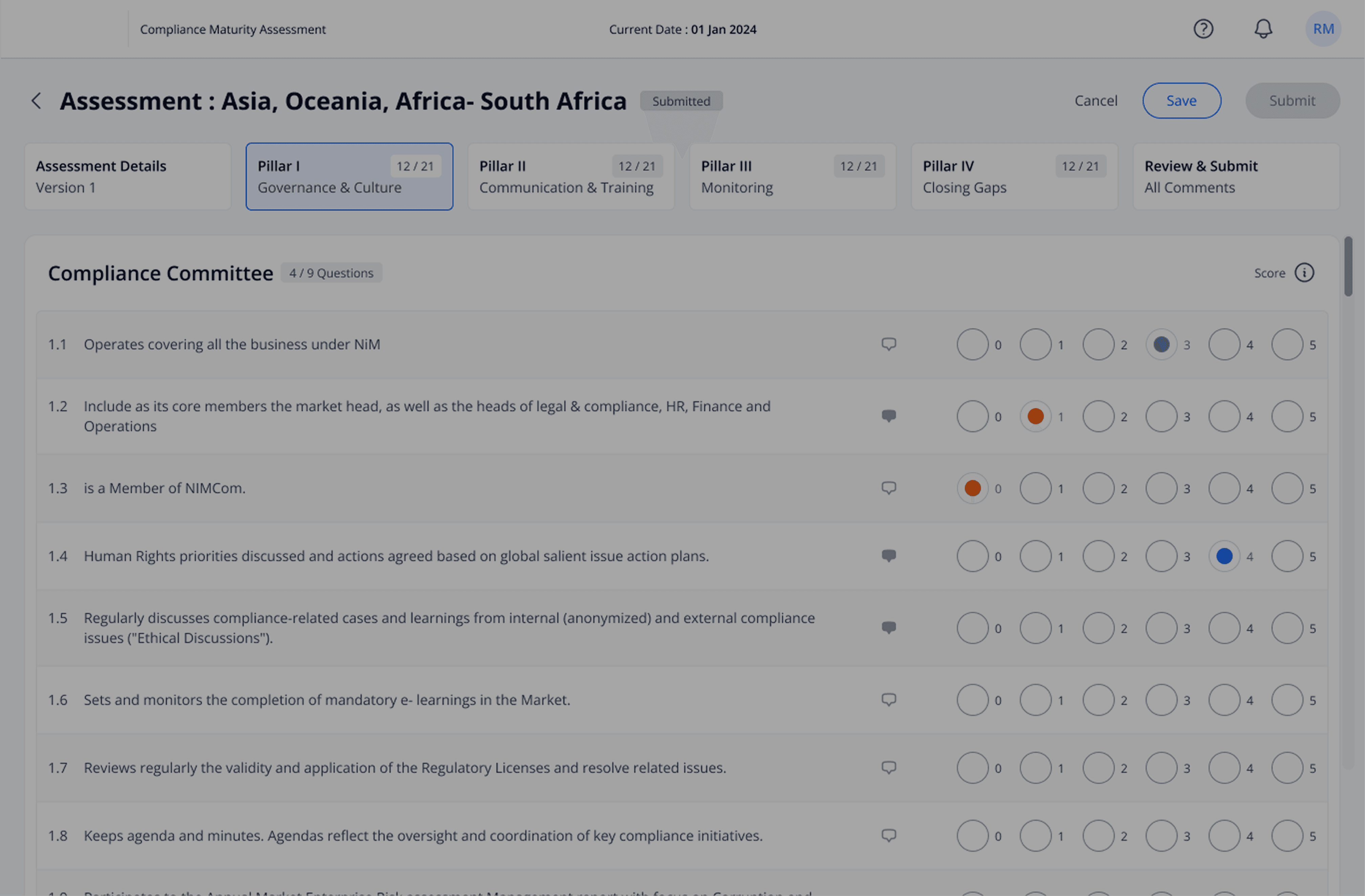Open the Review & Submit tab
This screenshot has width=1365, height=896.
(x=1236, y=177)
